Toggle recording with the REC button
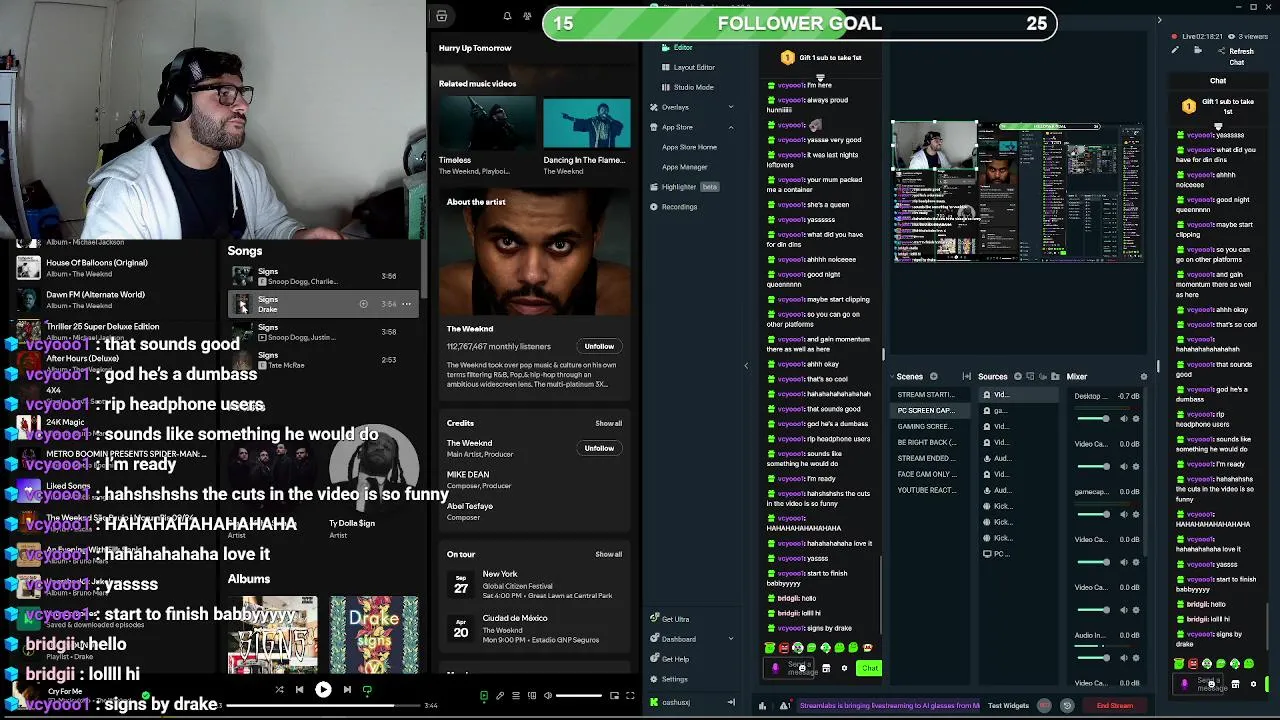Viewport: 1280px width, 720px height. click(1045, 706)
